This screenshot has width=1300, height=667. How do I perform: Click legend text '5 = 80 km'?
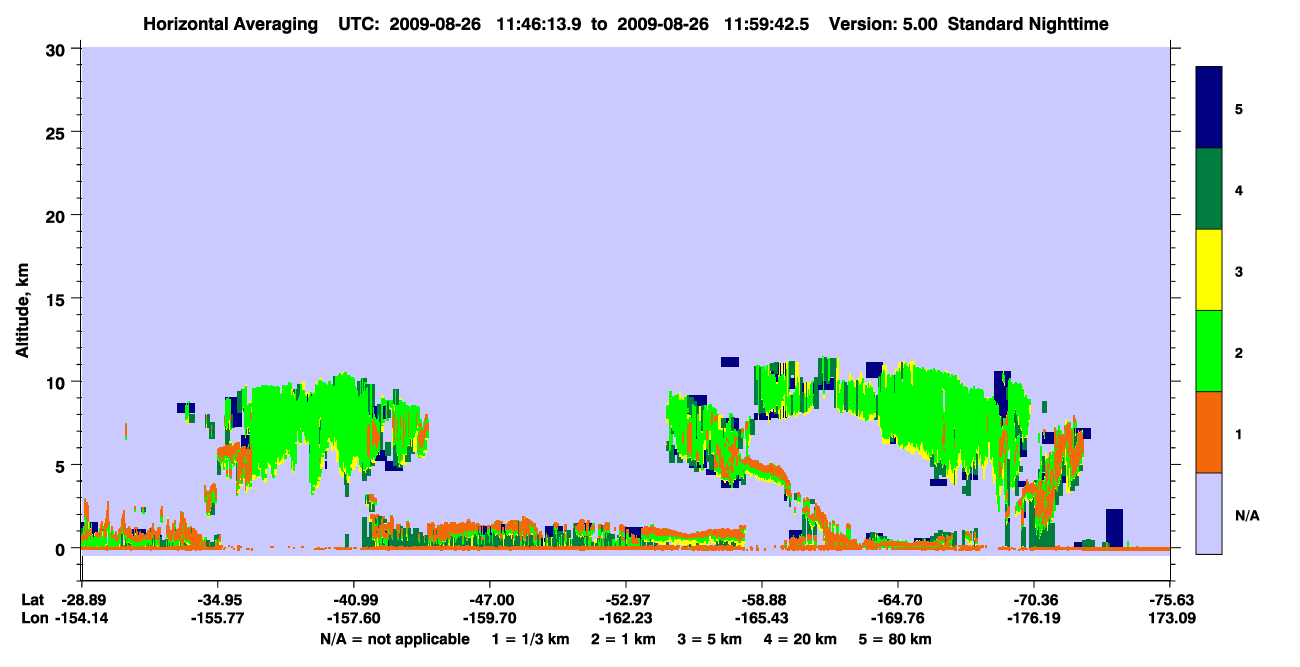tap(897, 639)
